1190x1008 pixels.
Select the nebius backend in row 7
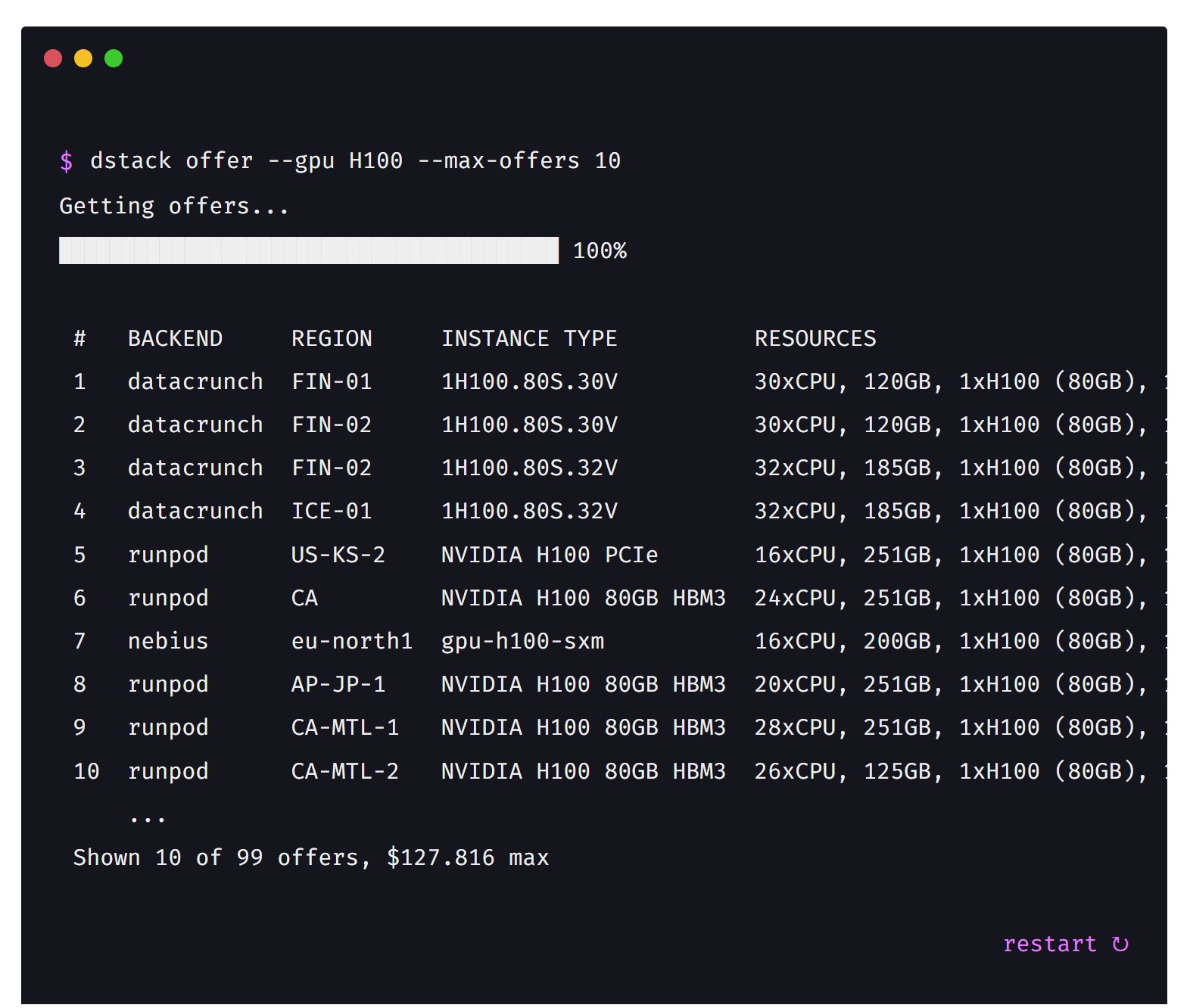click(167, 641)
